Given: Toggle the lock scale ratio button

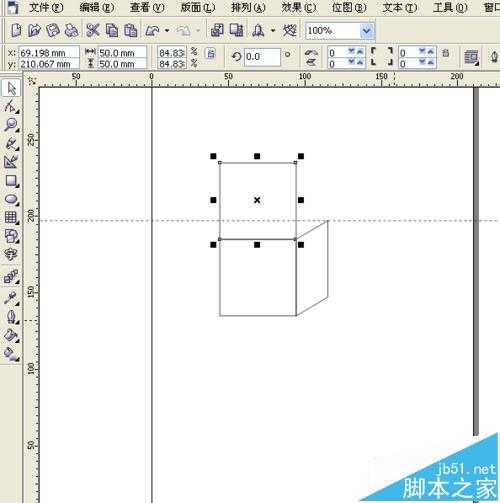Looking at the screenshot, I should (211, 53).
